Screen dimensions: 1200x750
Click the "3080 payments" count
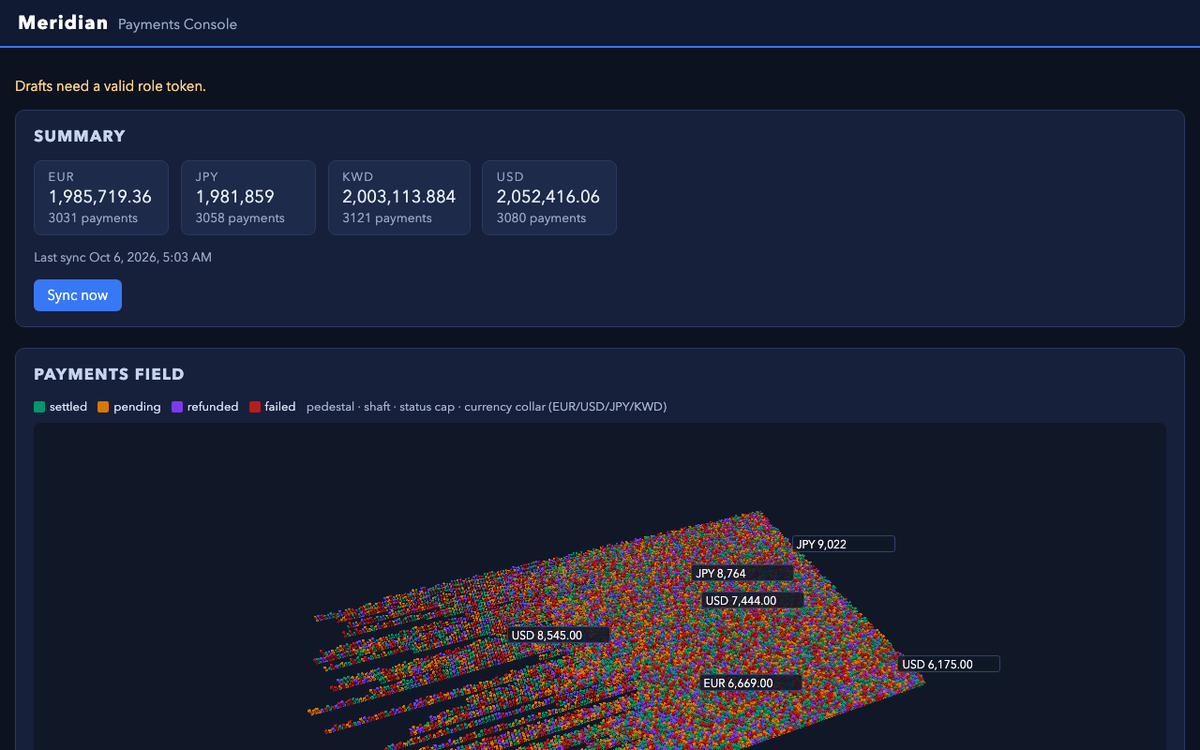(x=541, y=218)
